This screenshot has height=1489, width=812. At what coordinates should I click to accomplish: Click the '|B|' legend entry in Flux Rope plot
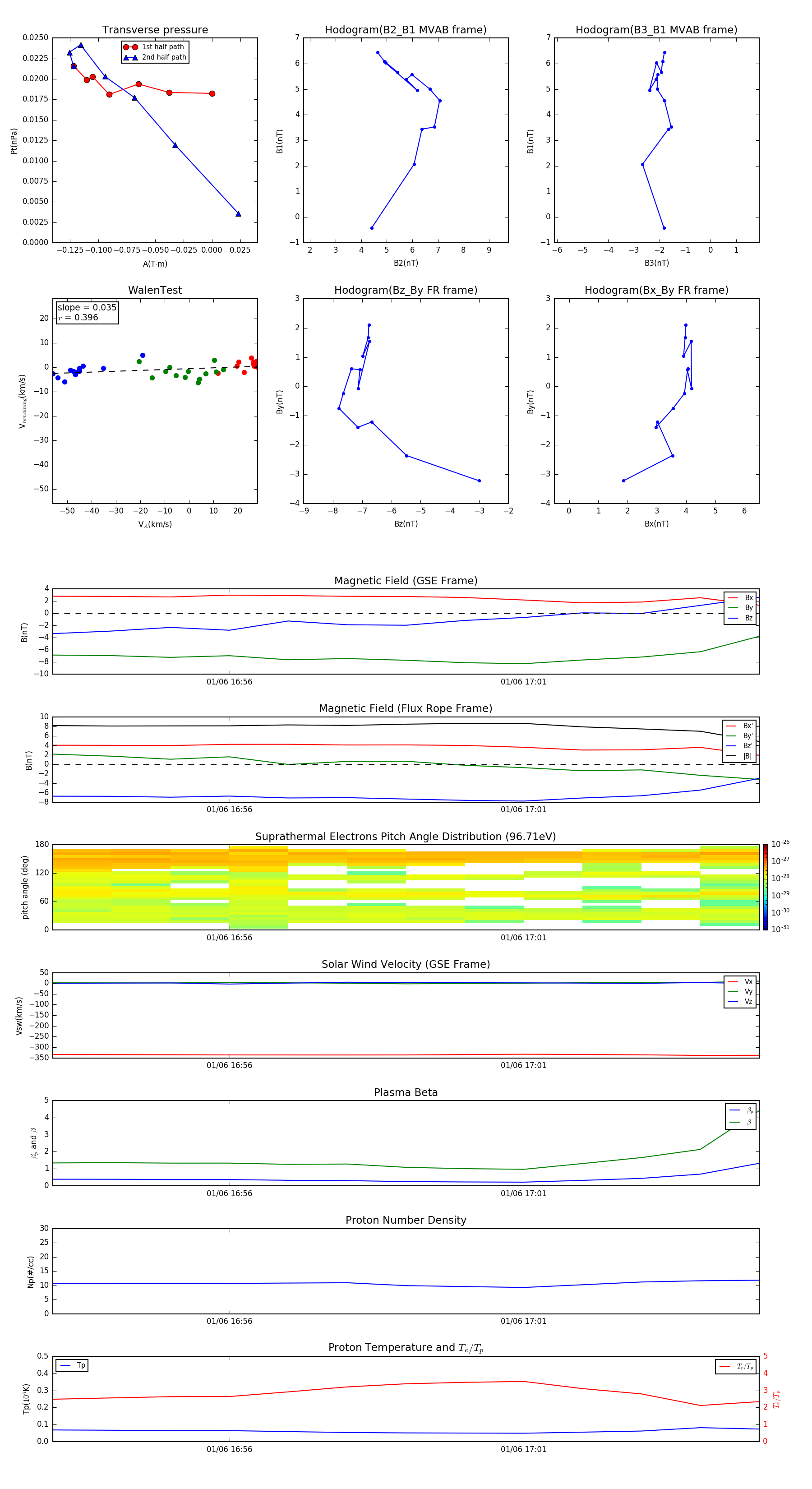740,756
